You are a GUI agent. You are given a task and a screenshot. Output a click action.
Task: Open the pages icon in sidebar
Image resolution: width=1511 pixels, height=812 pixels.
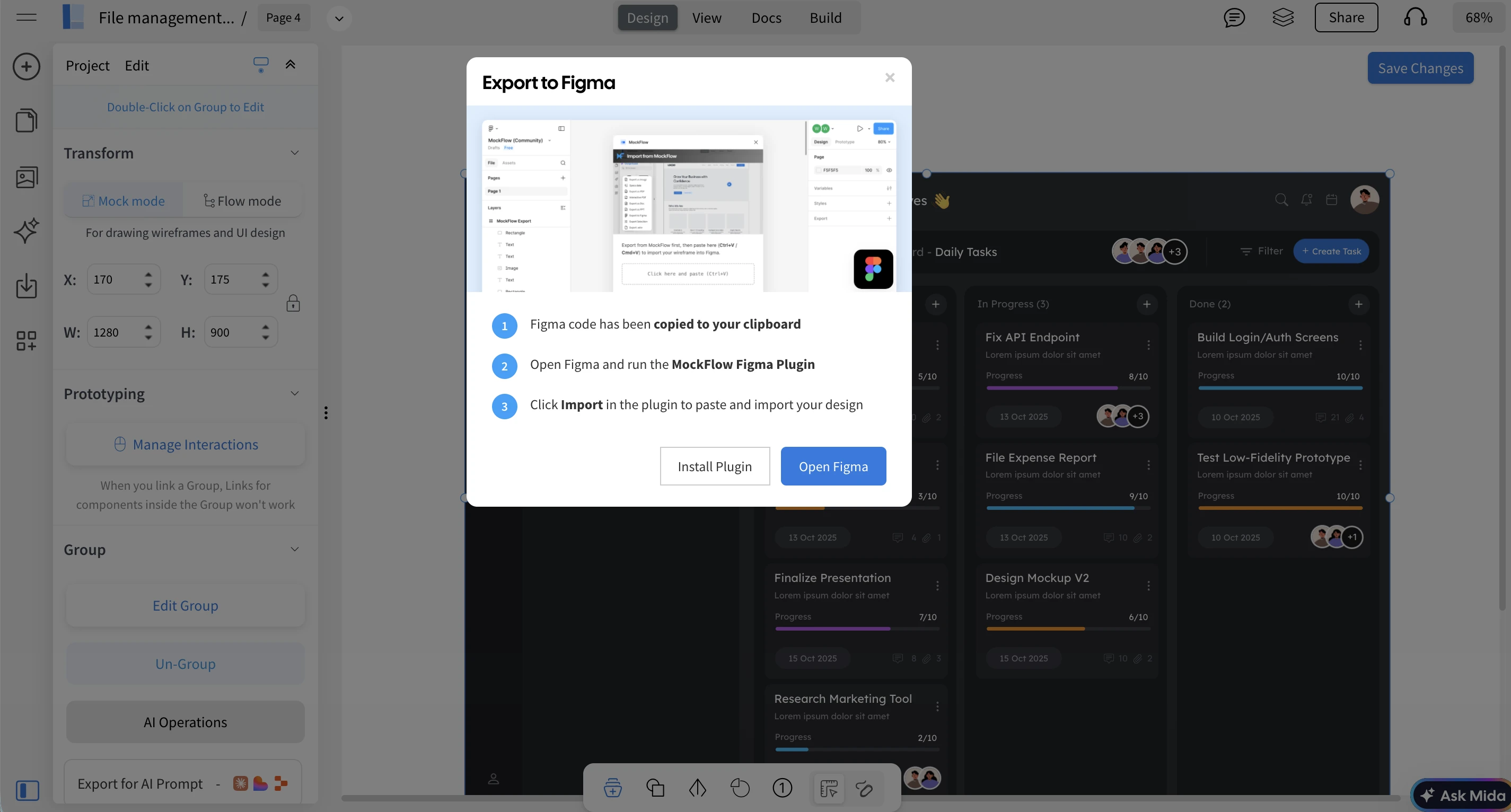click(x=27, y=120)
